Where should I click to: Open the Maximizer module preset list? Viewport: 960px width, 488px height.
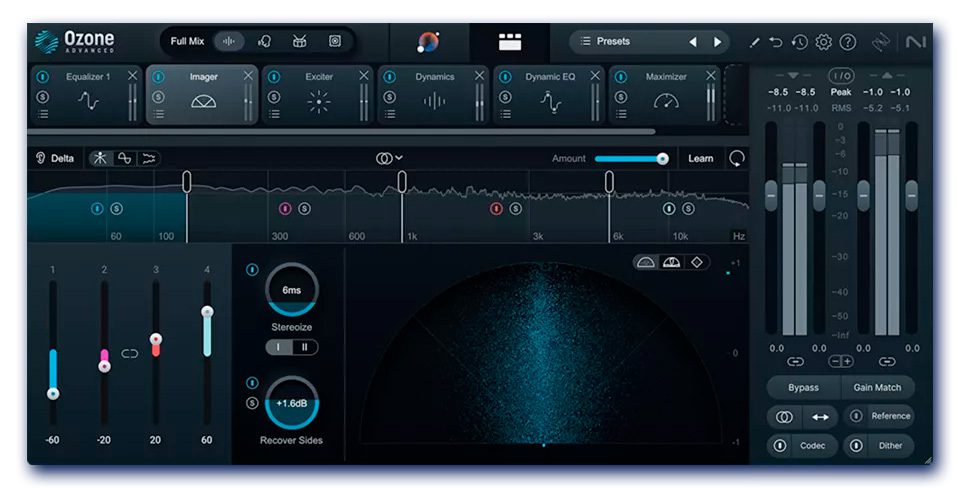(621, 114)
